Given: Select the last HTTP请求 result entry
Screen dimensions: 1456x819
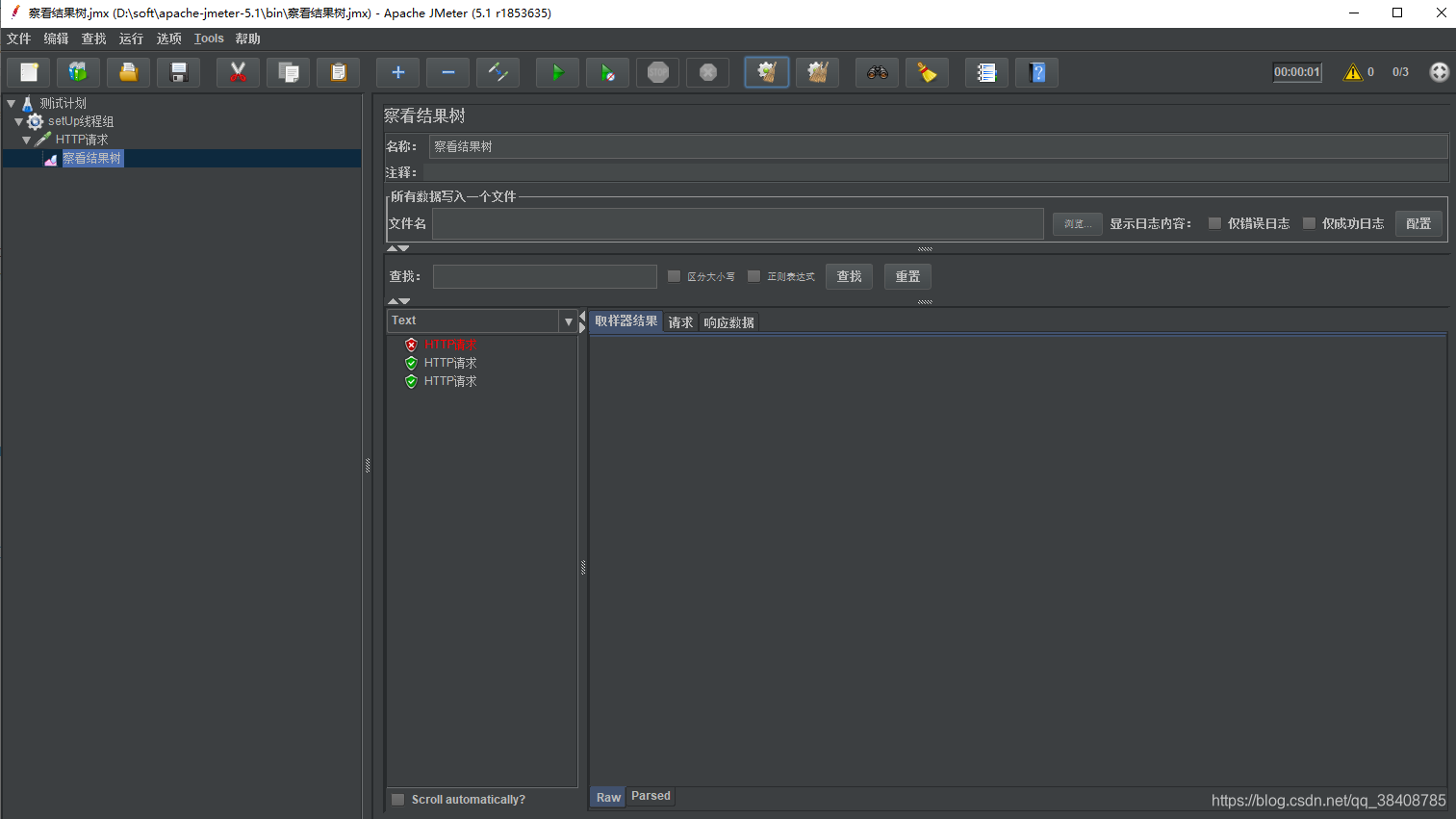Looking at the screenshot, I should 450,381.
